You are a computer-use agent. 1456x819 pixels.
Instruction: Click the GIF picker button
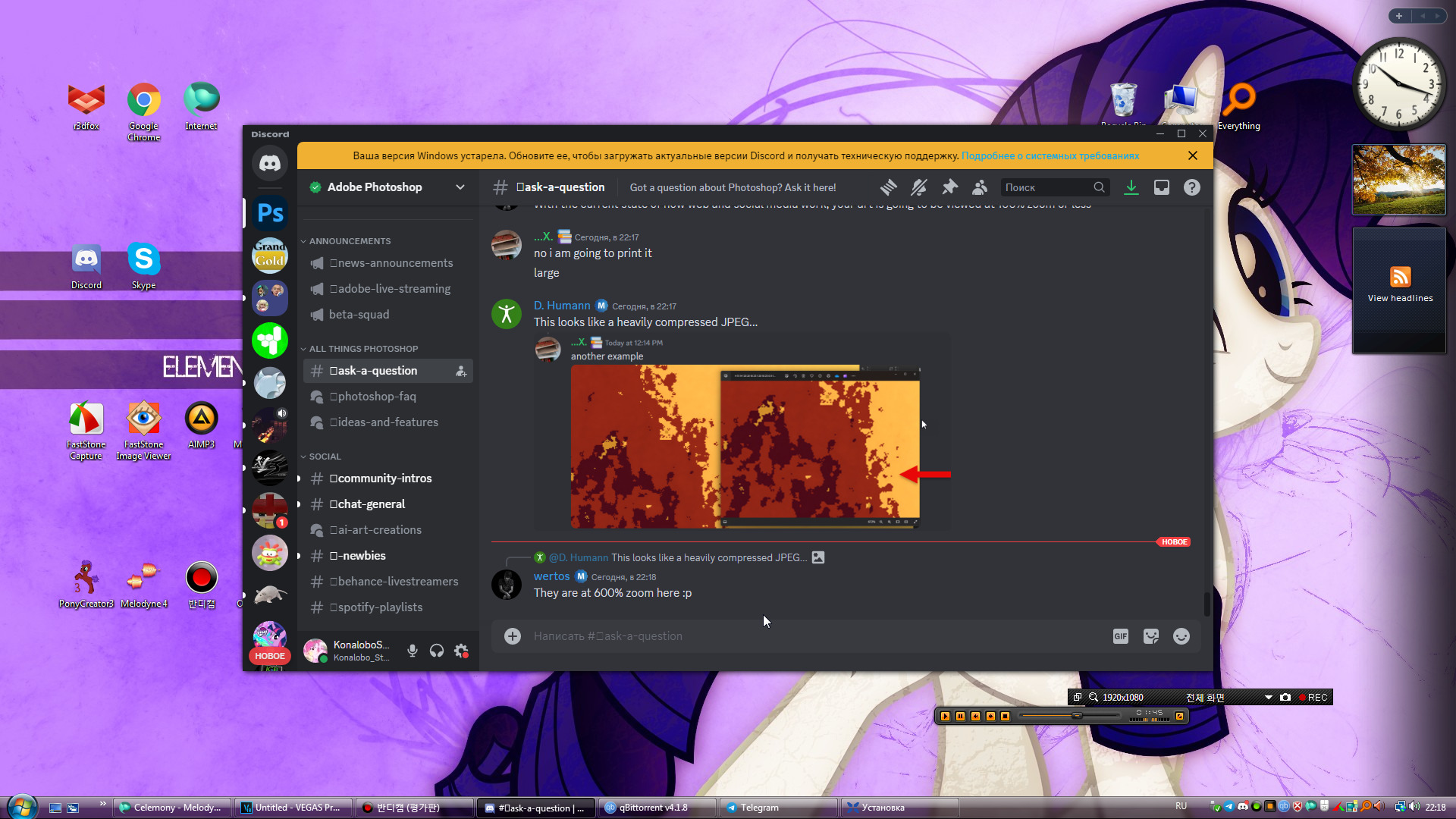[1120, 636]
